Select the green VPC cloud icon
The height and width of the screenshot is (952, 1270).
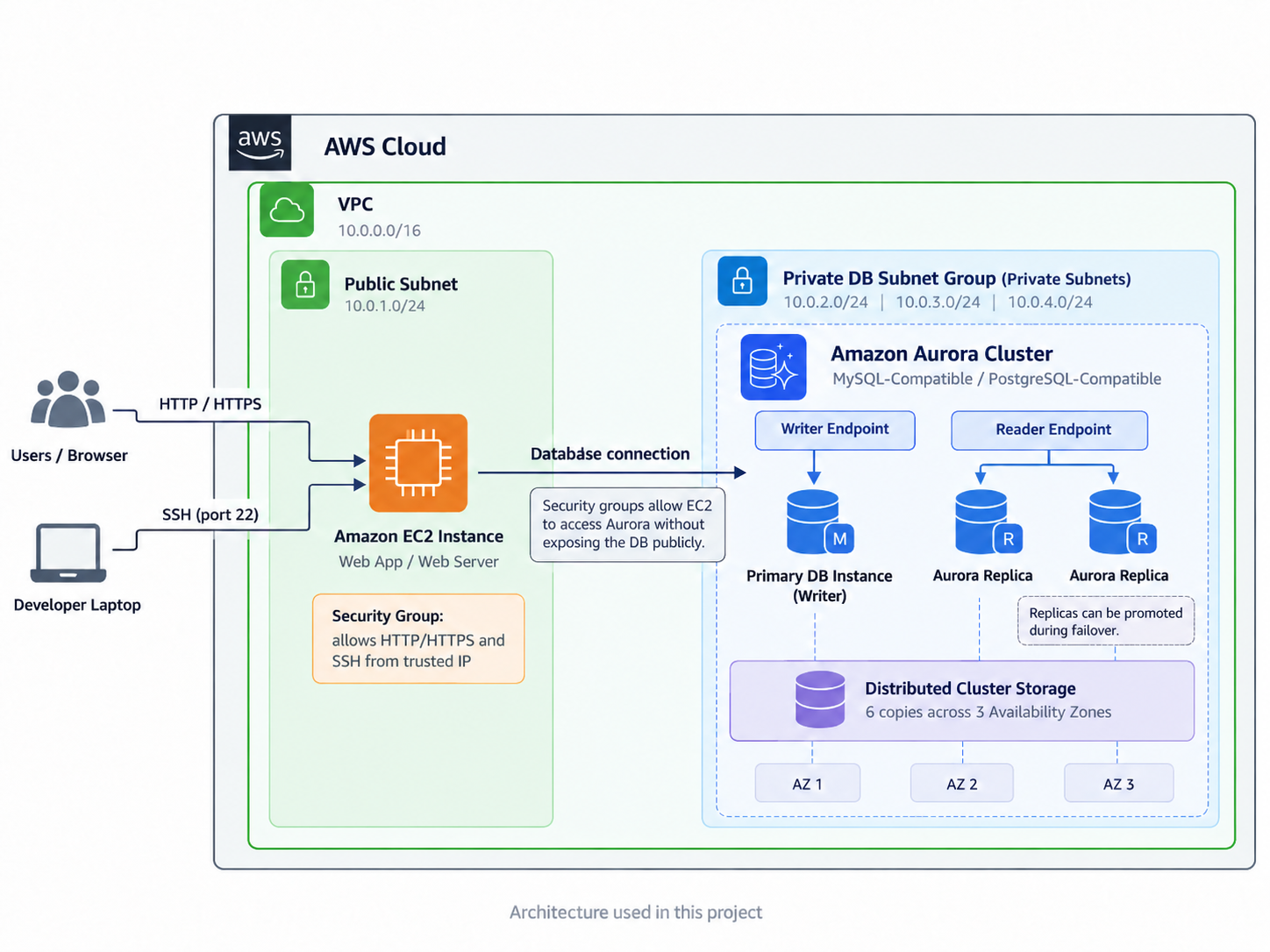[287, 210]
